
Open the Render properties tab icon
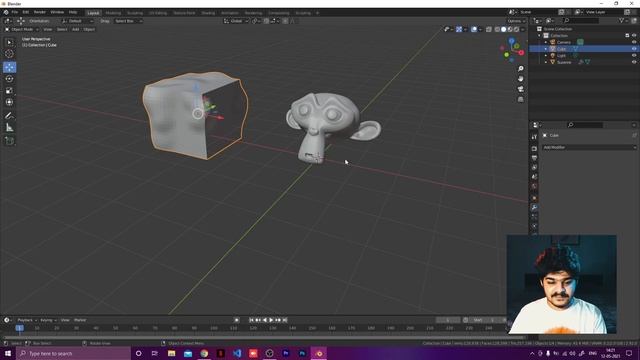[x=534, y=149]
